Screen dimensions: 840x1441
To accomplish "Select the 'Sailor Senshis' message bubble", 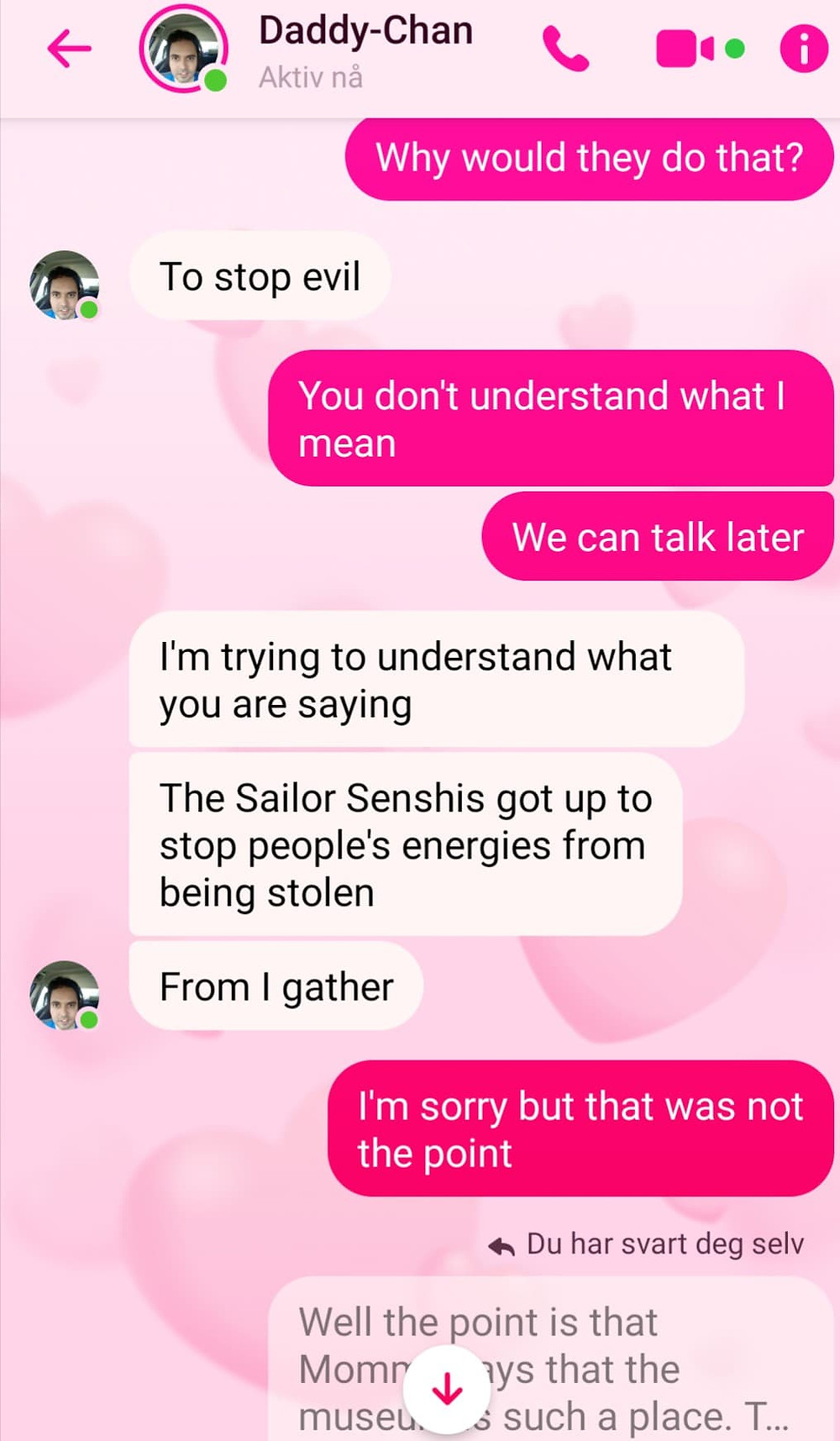I will click(x=406, y=844).
